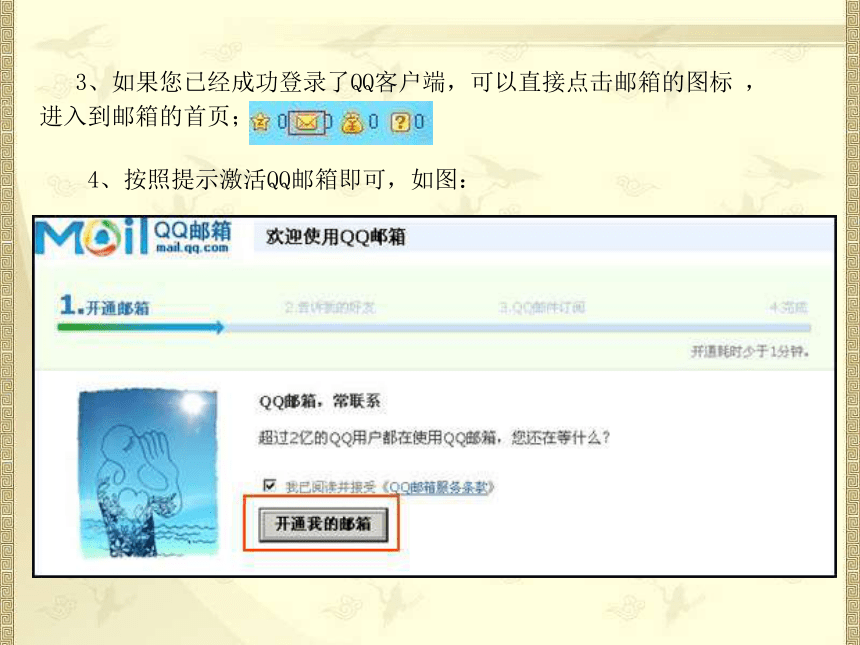This screenshot has width=860, height=645.
Task: Click the 开通耗时少于1分钟 note text
Action: pyautogui.click(x=750, y=350)
